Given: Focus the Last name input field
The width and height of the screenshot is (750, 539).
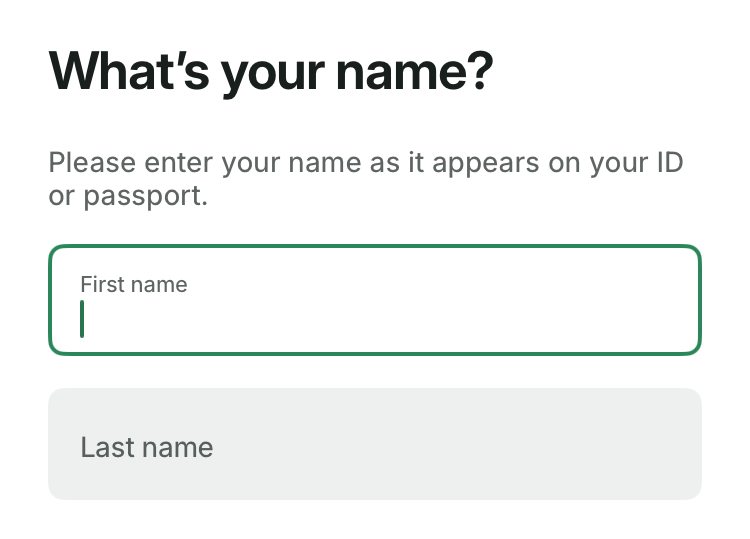Looking at the screenshot, I should (x=374, y=444).
